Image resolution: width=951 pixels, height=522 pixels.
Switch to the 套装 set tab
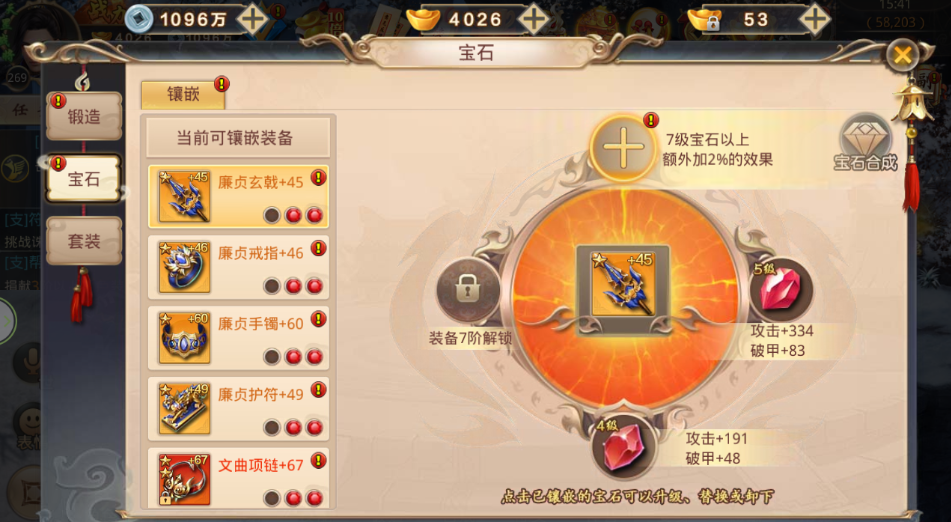pos(84,241)
